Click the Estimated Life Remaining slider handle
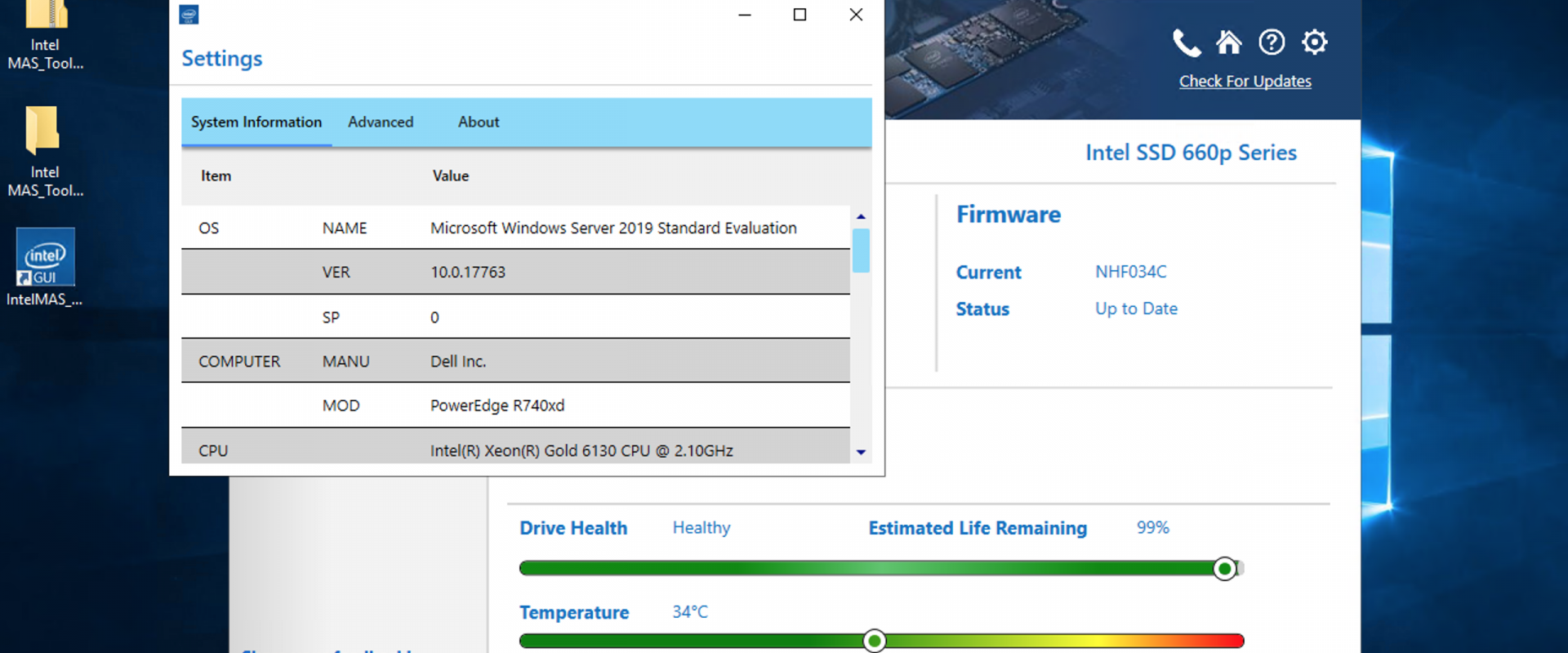Screen dimensions: 1568x653 coord(1224,569)
